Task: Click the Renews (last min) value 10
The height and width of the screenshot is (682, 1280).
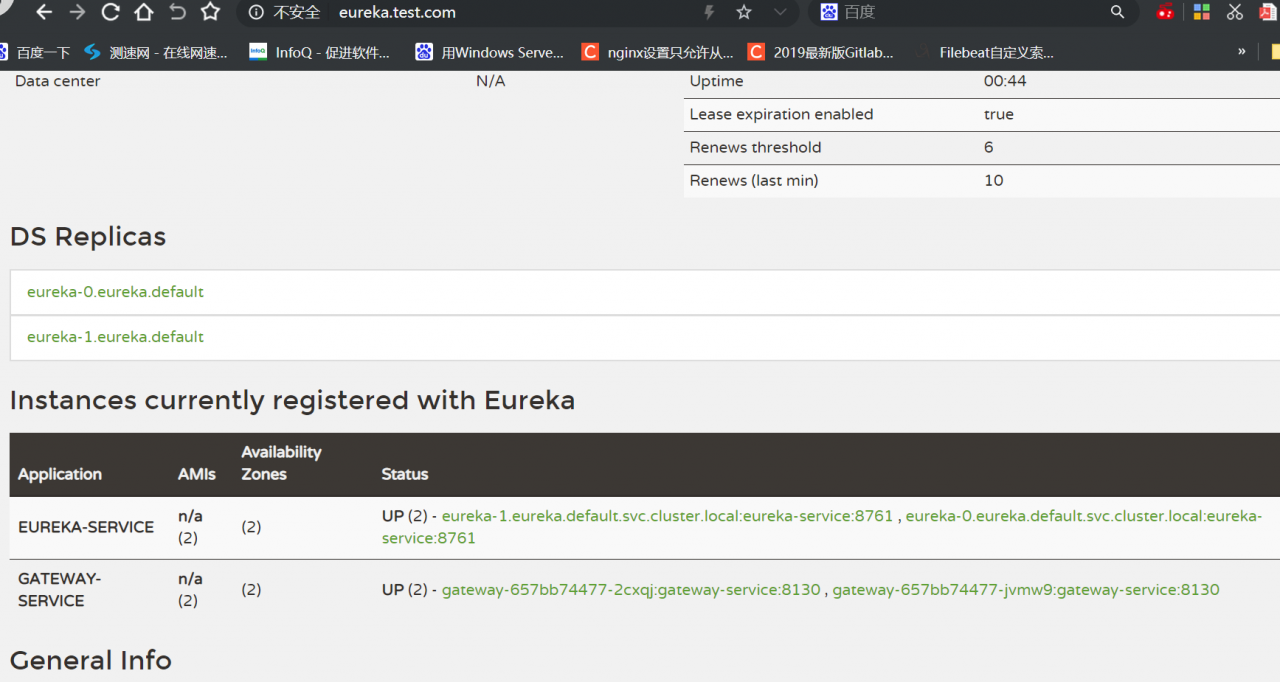Action: 993,180
